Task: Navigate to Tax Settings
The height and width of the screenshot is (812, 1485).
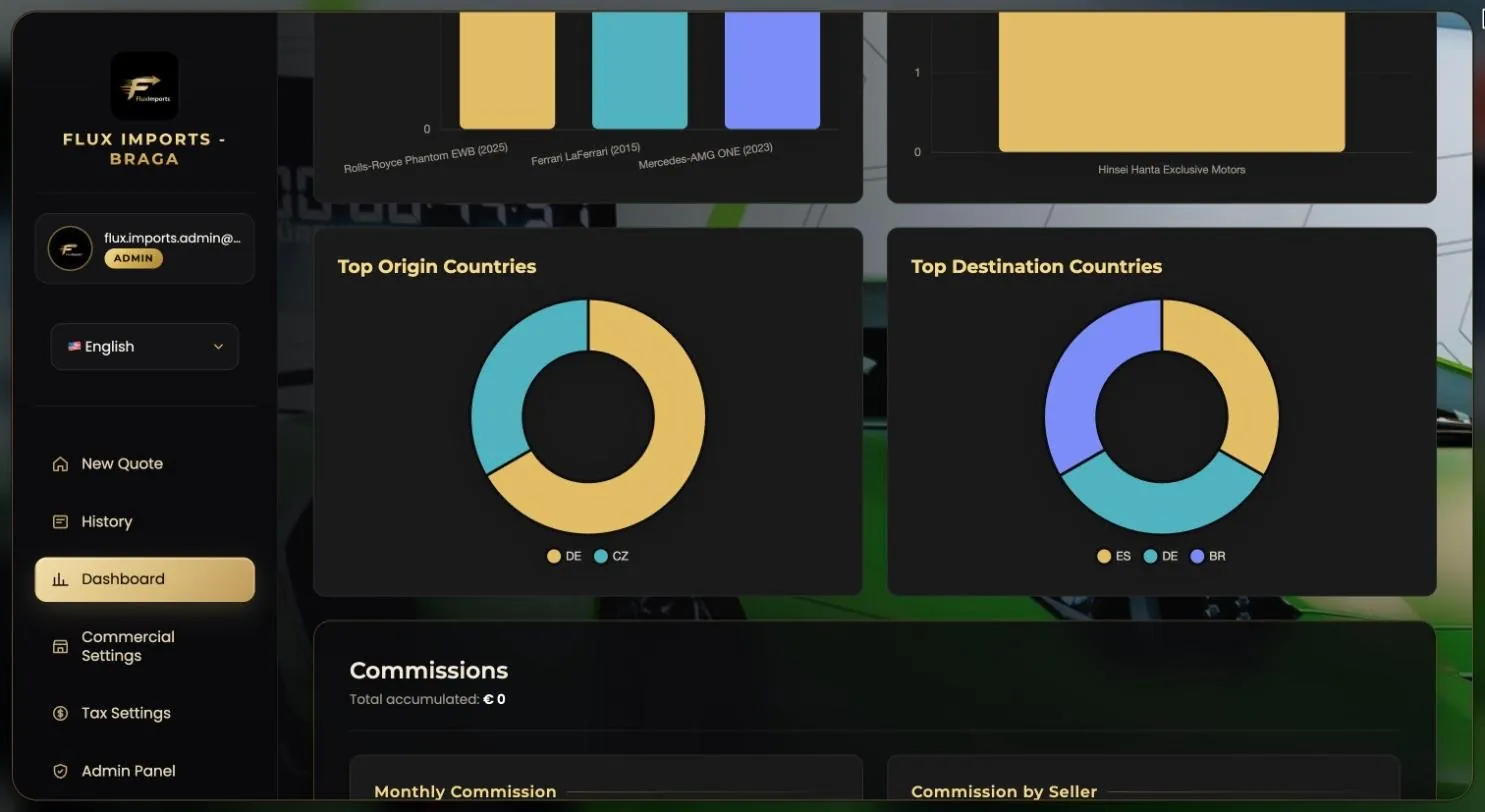Action: tap(145, 713)
